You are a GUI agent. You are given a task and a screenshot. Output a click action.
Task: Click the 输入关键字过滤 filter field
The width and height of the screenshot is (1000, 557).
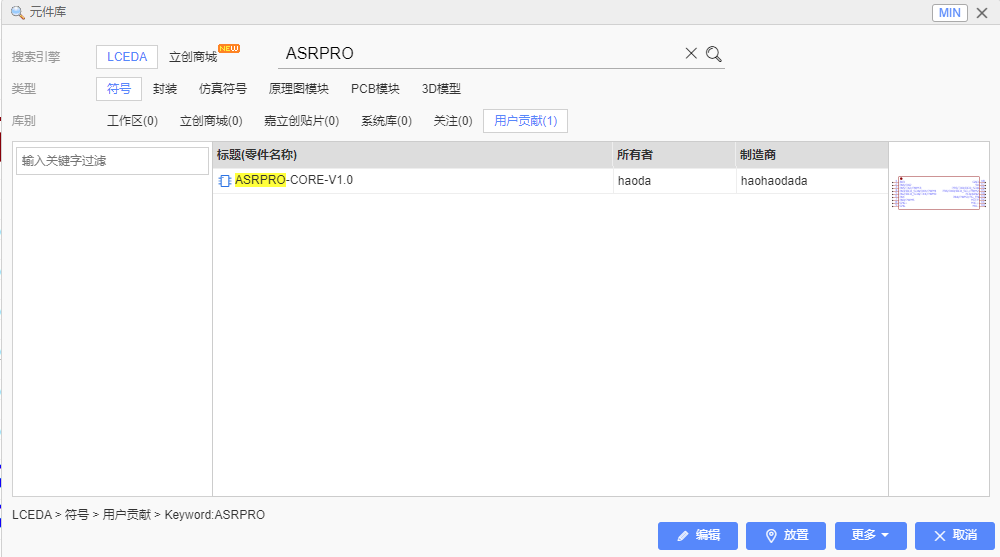112,161
